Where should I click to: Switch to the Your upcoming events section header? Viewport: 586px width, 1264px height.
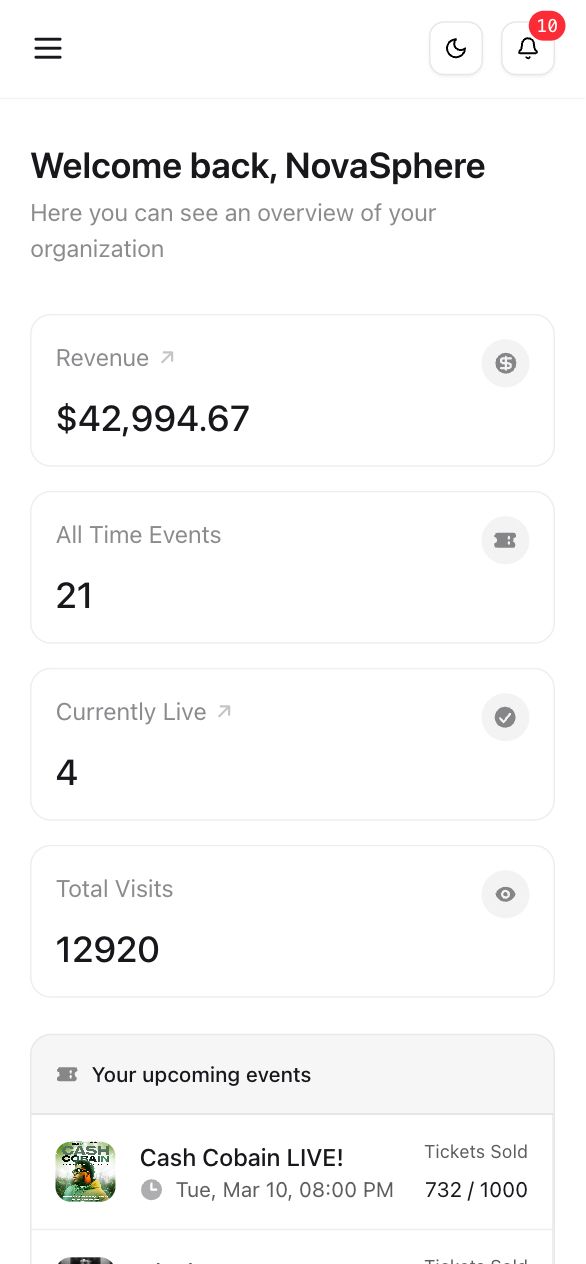[x=201, y=1074]
